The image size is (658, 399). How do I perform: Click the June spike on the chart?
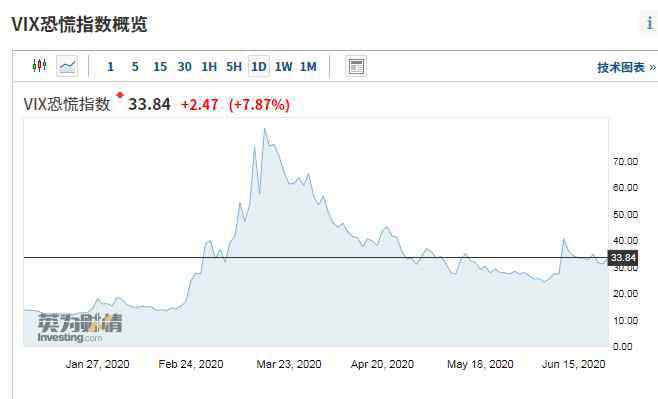click(x=564, y=239)
